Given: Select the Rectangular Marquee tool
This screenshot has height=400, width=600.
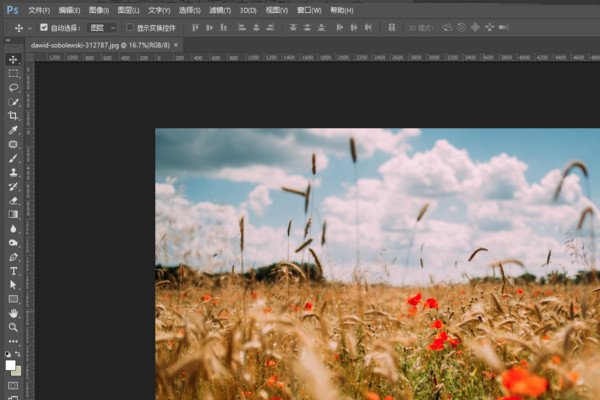Looking at the screenshot, I should click(14, 73).
